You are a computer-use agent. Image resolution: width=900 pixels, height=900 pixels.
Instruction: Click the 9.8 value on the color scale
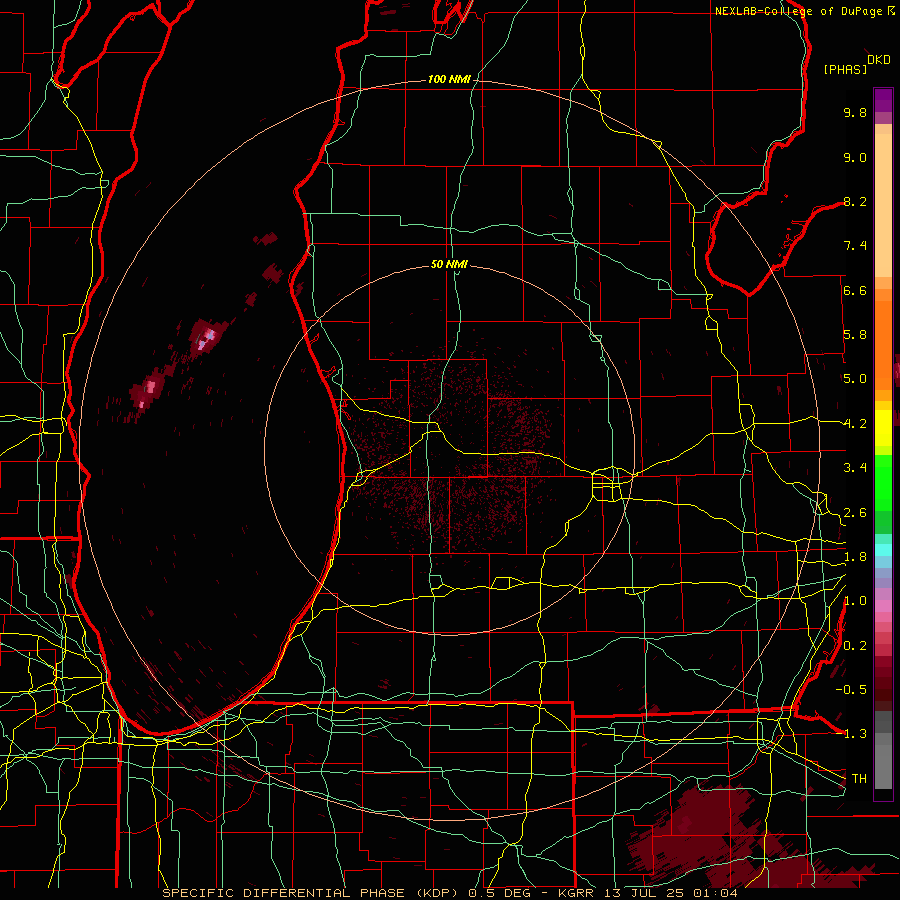point(855,112)
